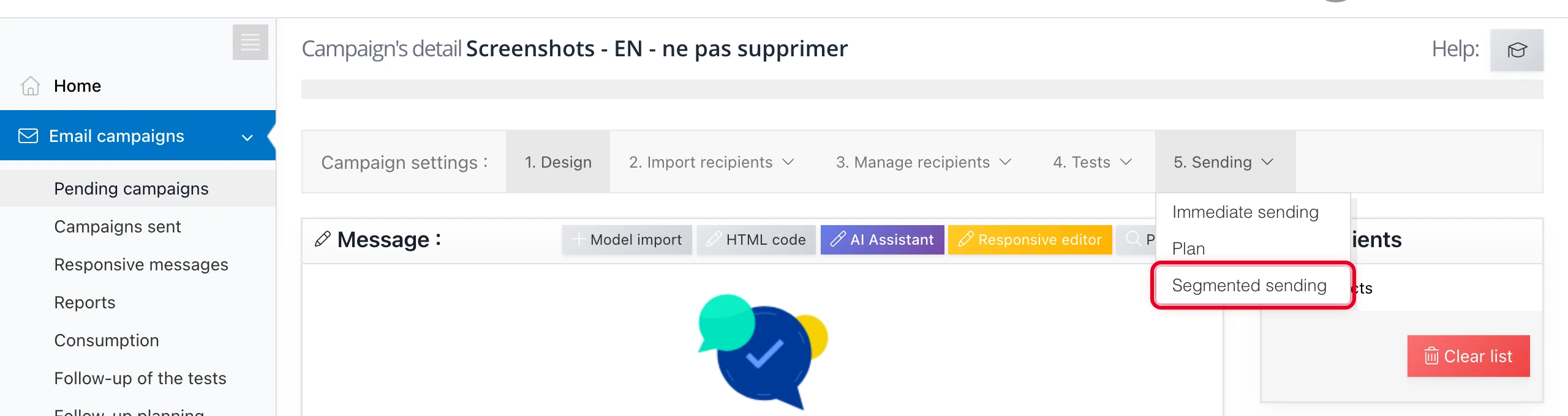Click the trash icon inside Clear list button
Screen dimensions: 1568x416
click(x=1430, y=355)
